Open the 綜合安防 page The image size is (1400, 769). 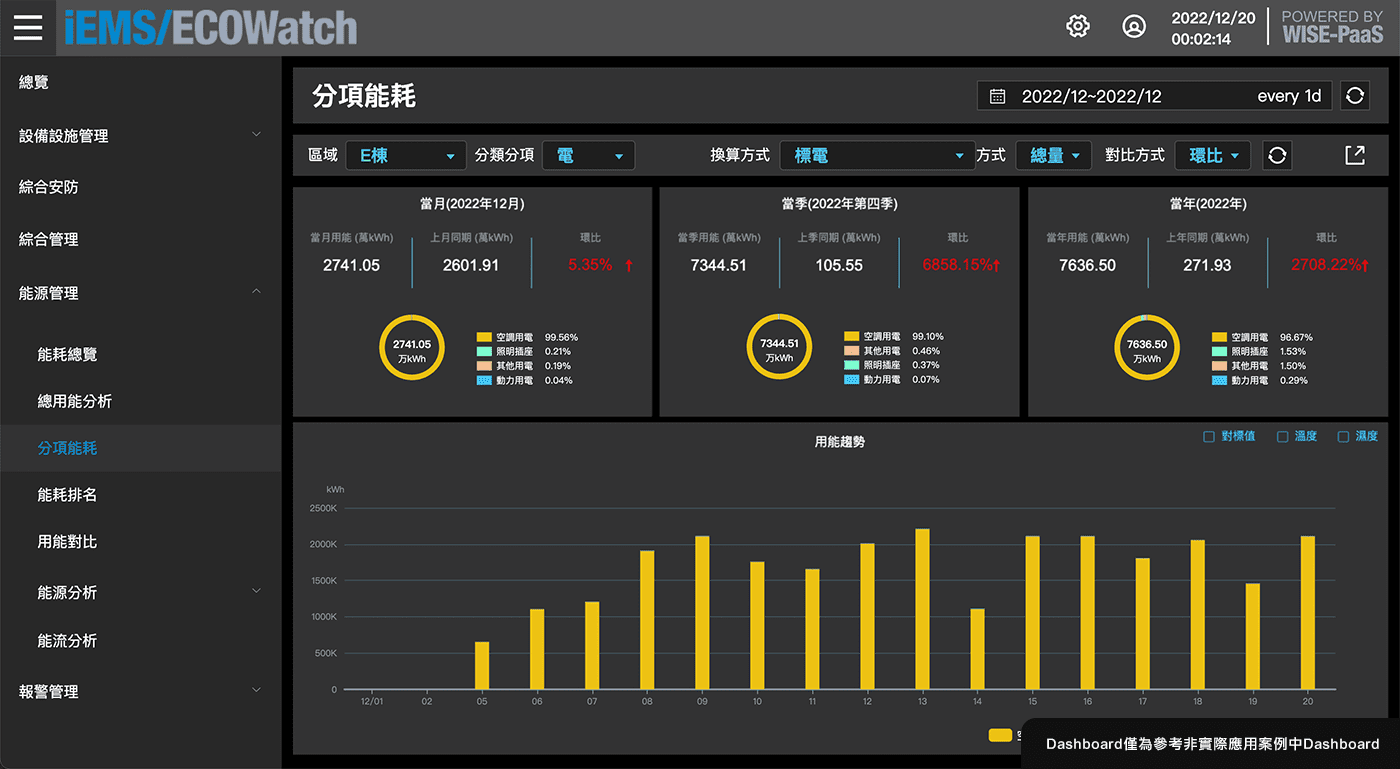click(48, 187)
